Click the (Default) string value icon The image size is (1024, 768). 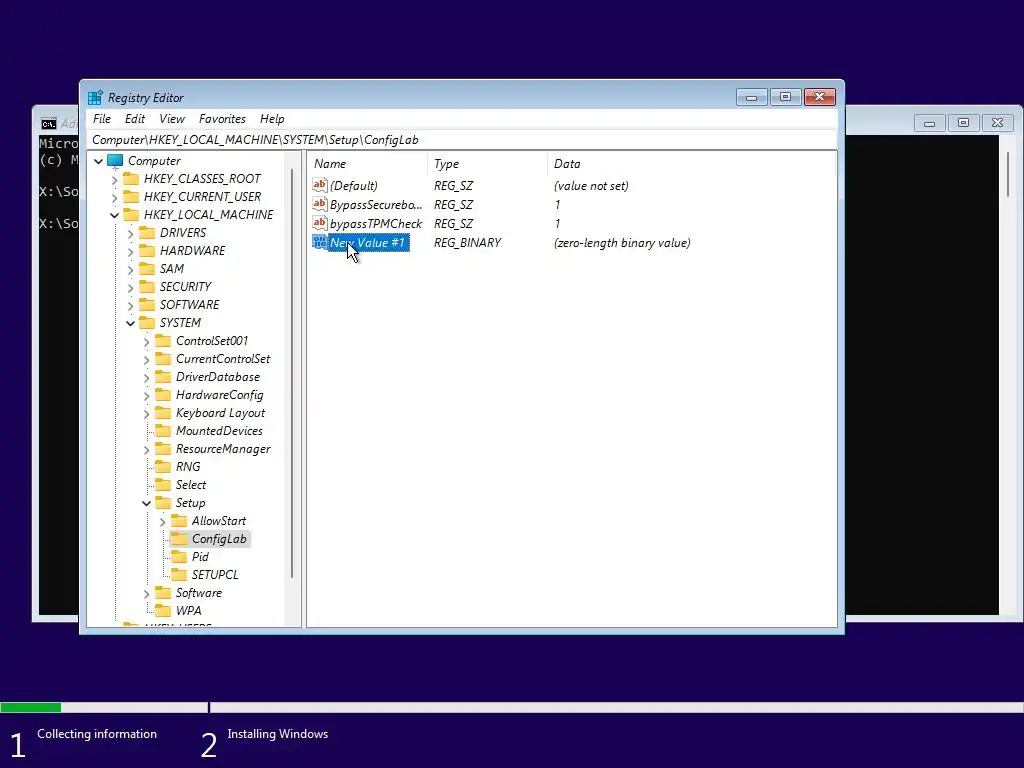[x=319, y=185]
